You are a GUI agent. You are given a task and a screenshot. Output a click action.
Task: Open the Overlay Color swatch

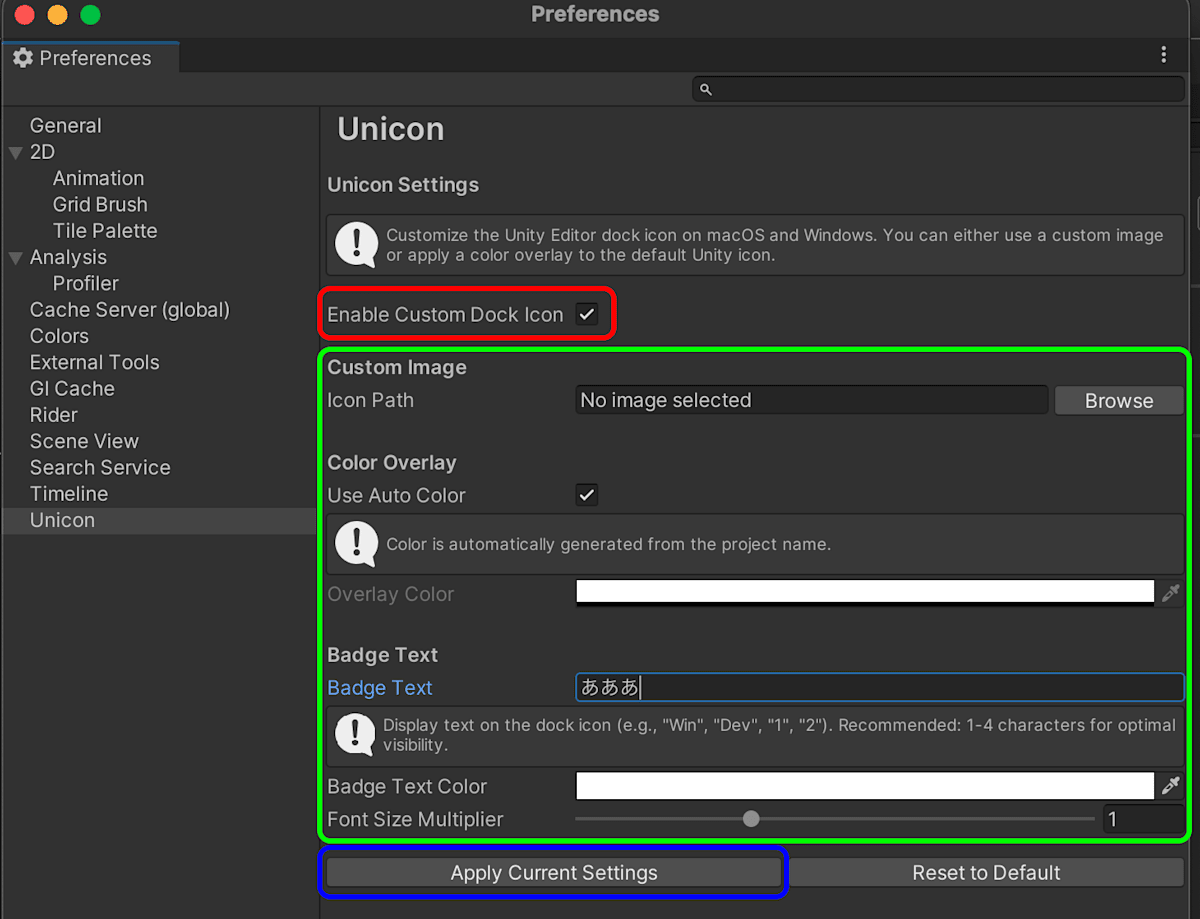[x=865, y=593]
